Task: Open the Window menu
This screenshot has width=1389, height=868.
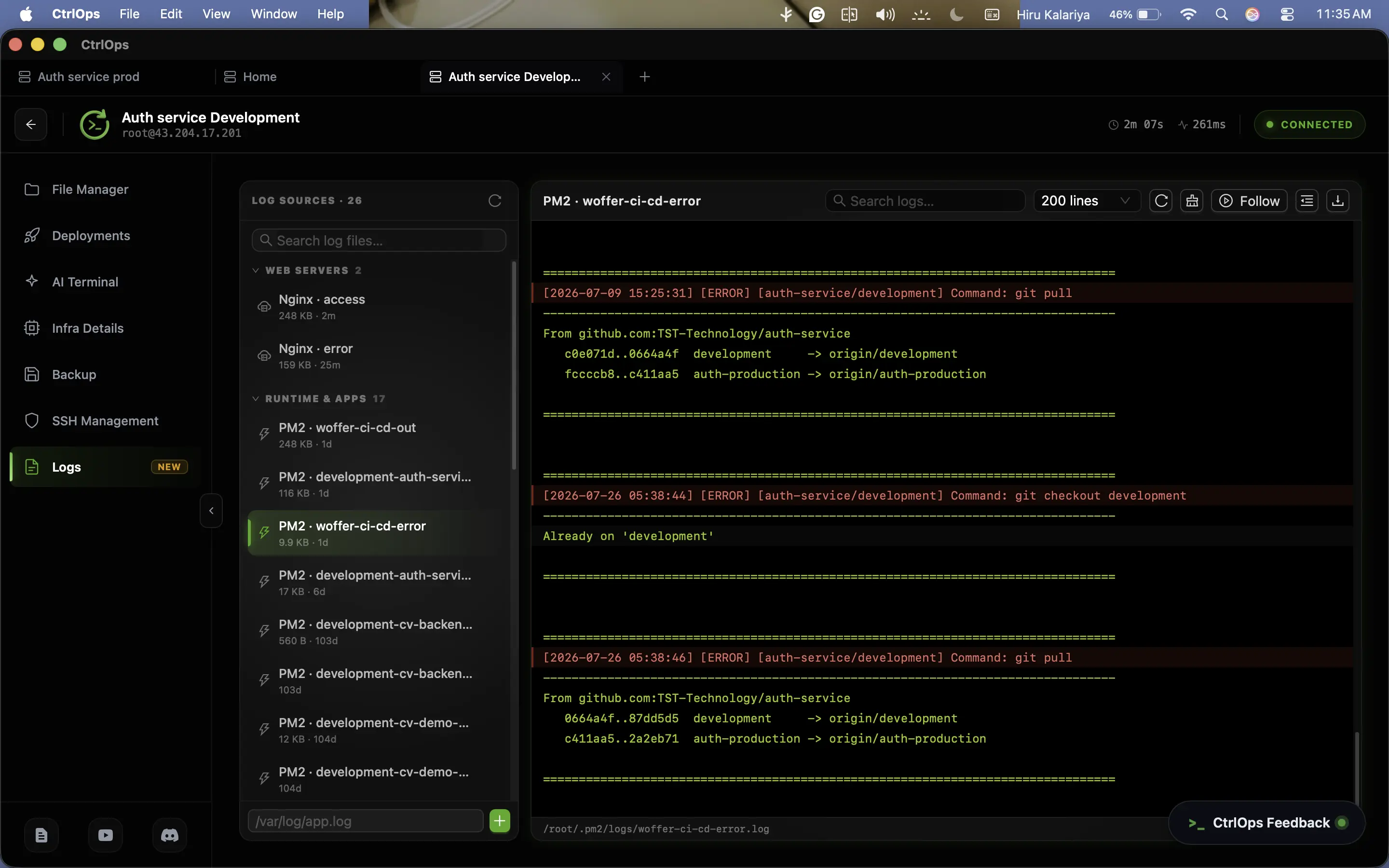Action: point(274,14)
